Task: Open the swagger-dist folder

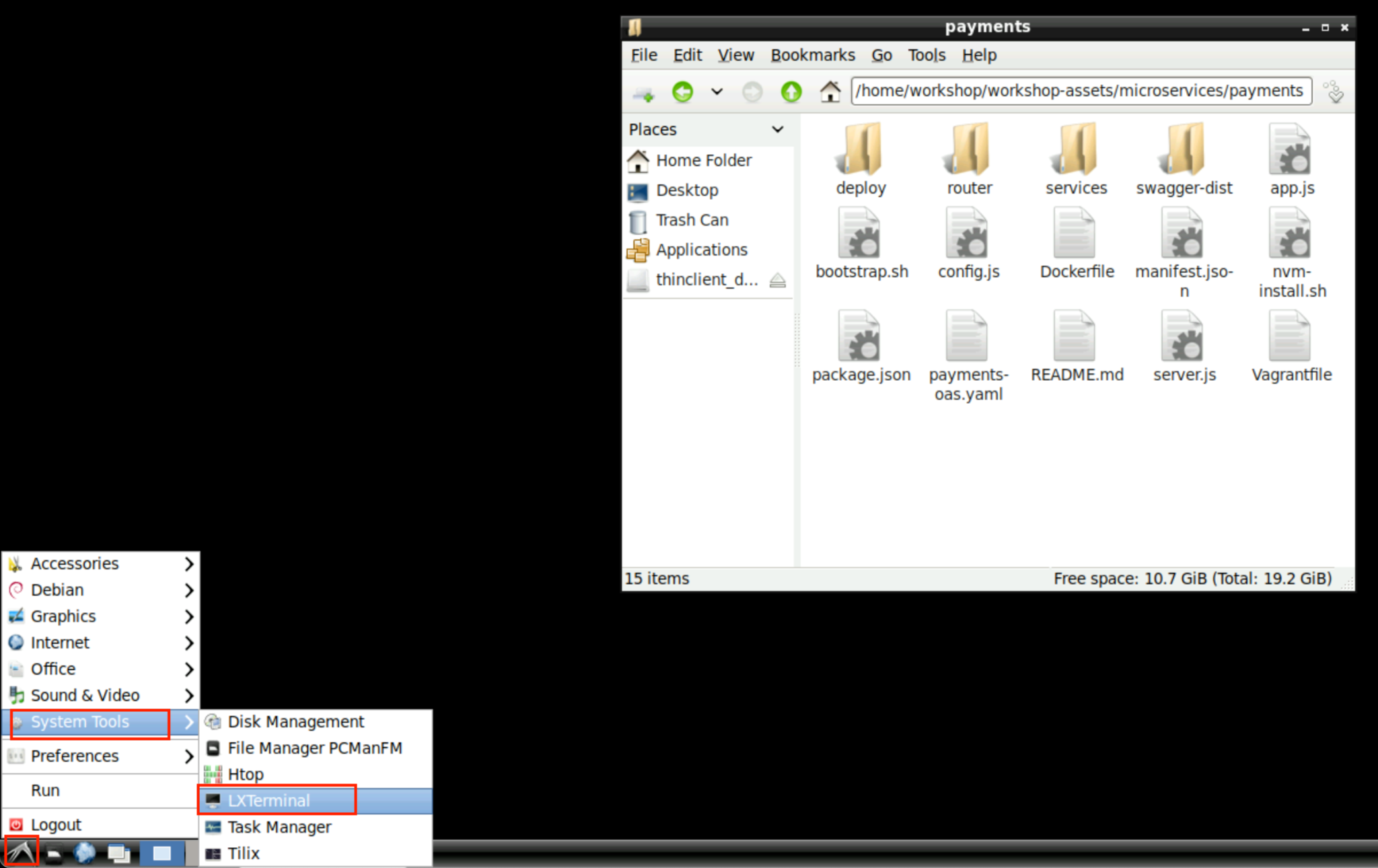Action: tap(1184, 149)
